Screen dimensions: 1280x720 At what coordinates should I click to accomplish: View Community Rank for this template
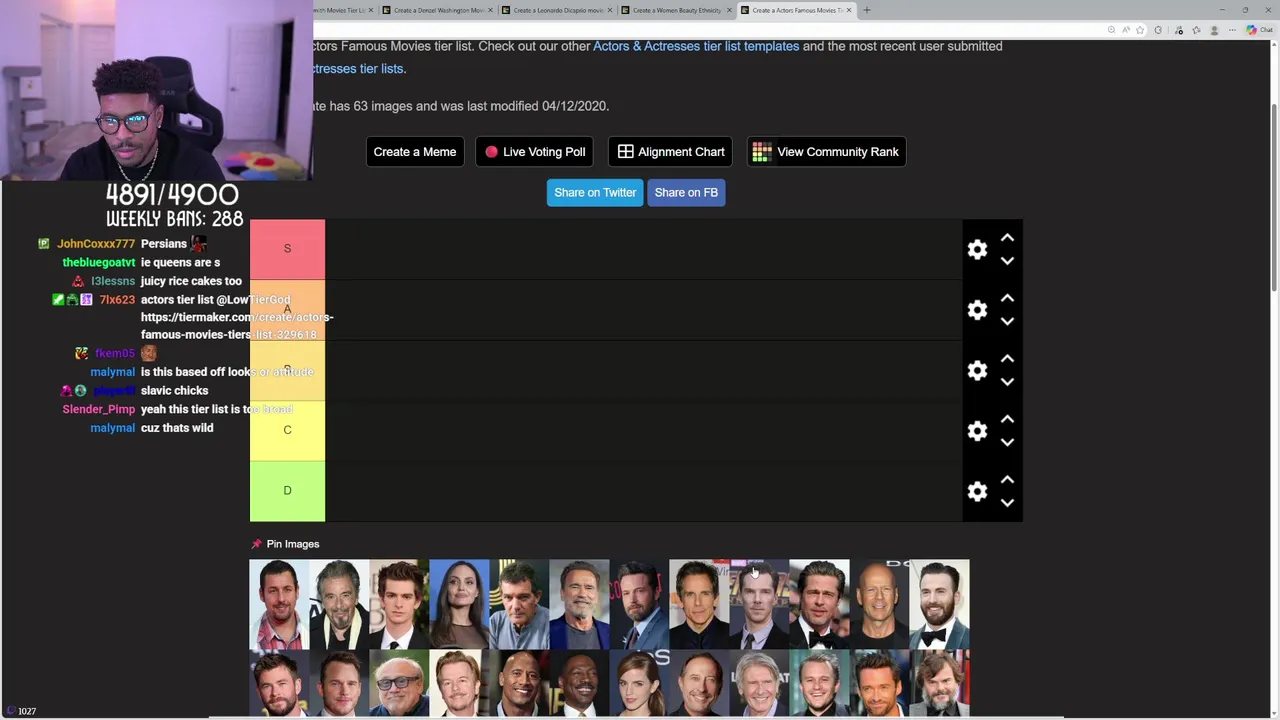826,152
